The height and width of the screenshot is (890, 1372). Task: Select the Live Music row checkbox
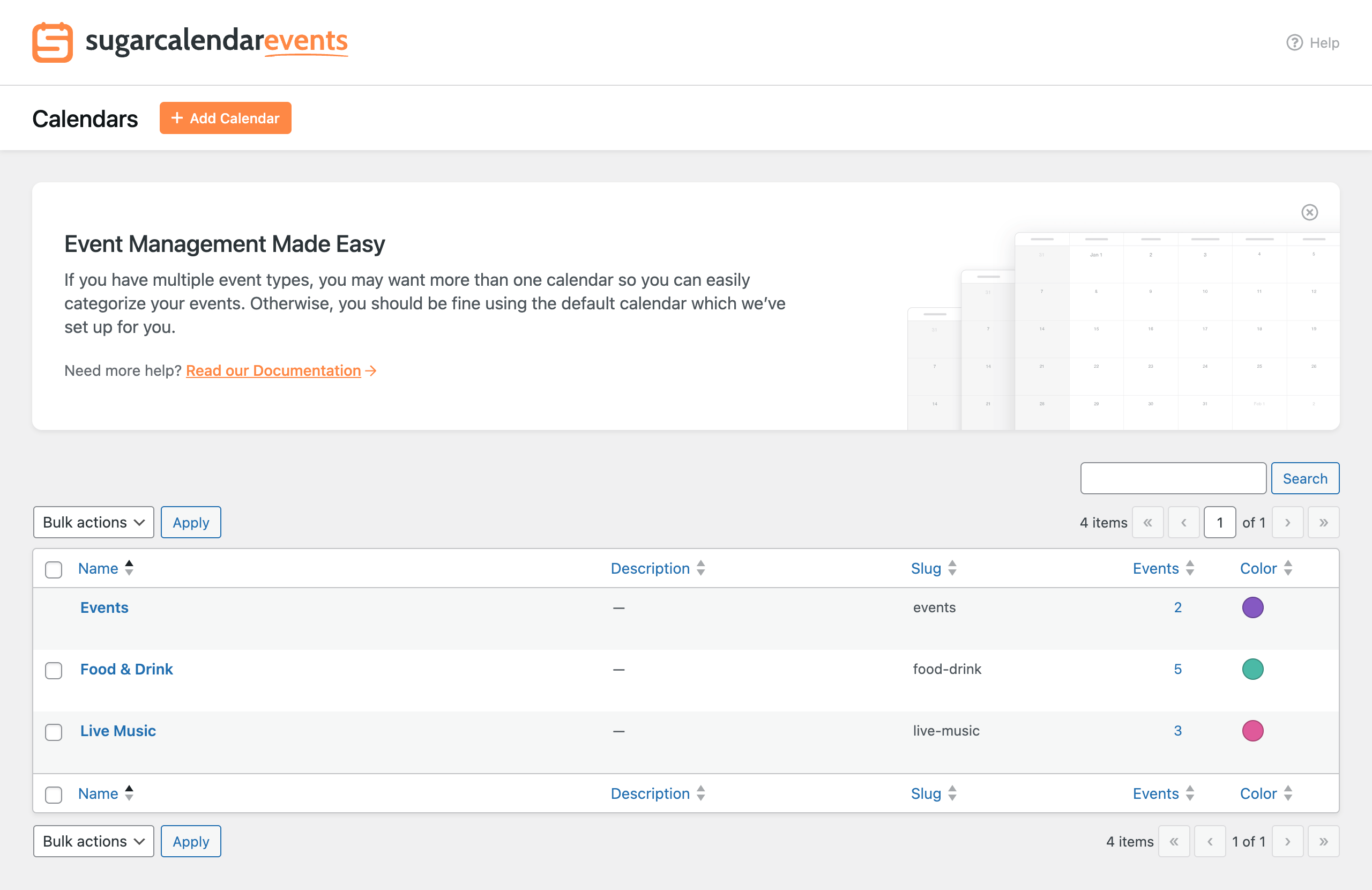(54, 732)
